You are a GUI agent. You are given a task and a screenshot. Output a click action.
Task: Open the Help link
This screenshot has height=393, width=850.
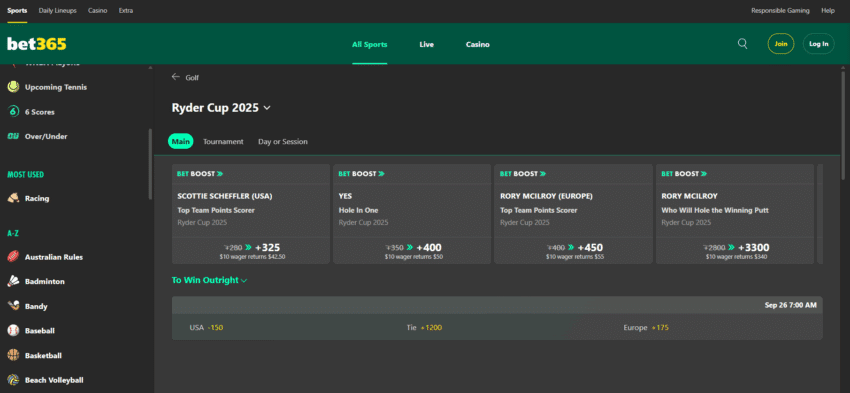(x=828, y=10)
